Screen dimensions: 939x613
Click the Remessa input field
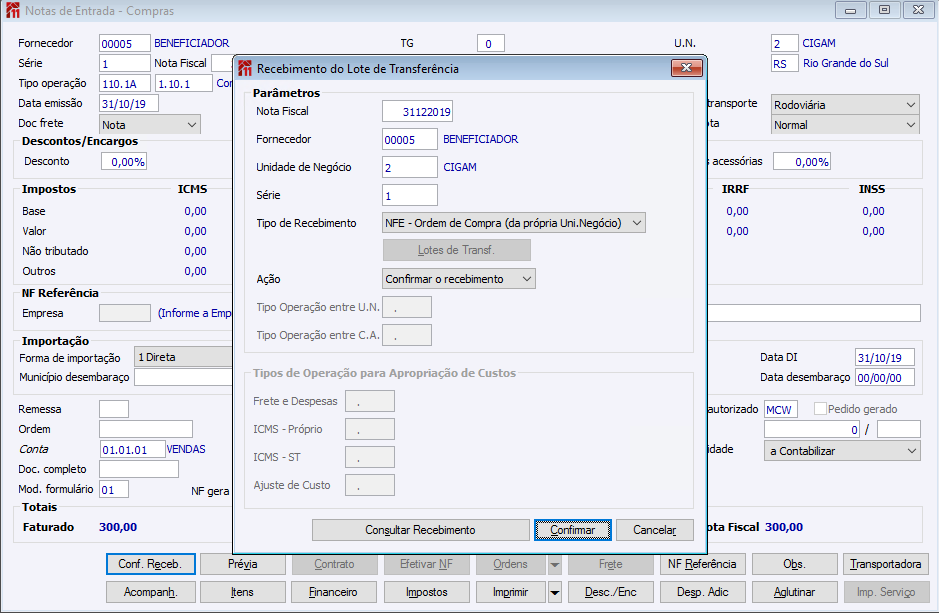[x=114, y=409]
